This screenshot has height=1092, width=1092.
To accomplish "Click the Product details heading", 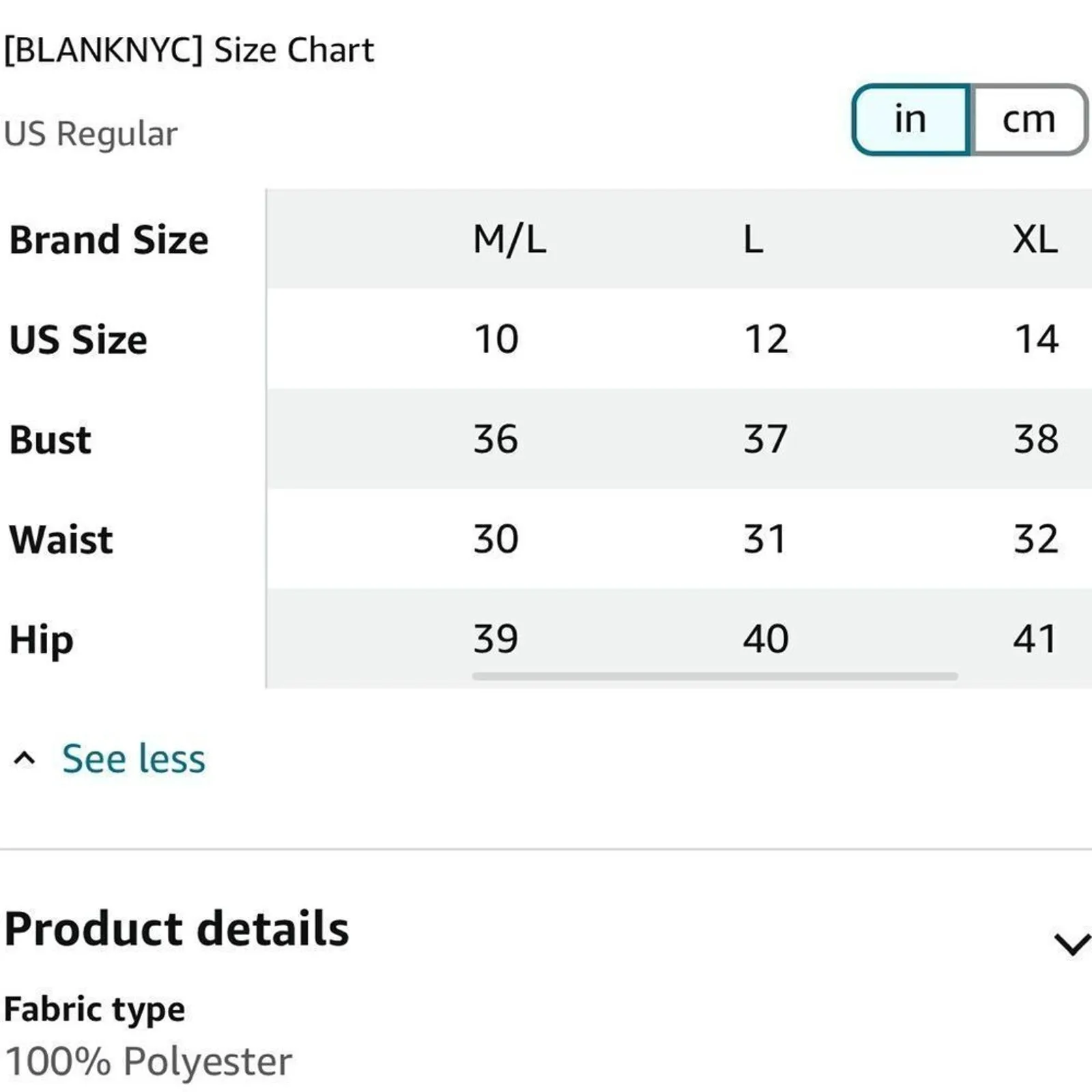I will 177,929.
